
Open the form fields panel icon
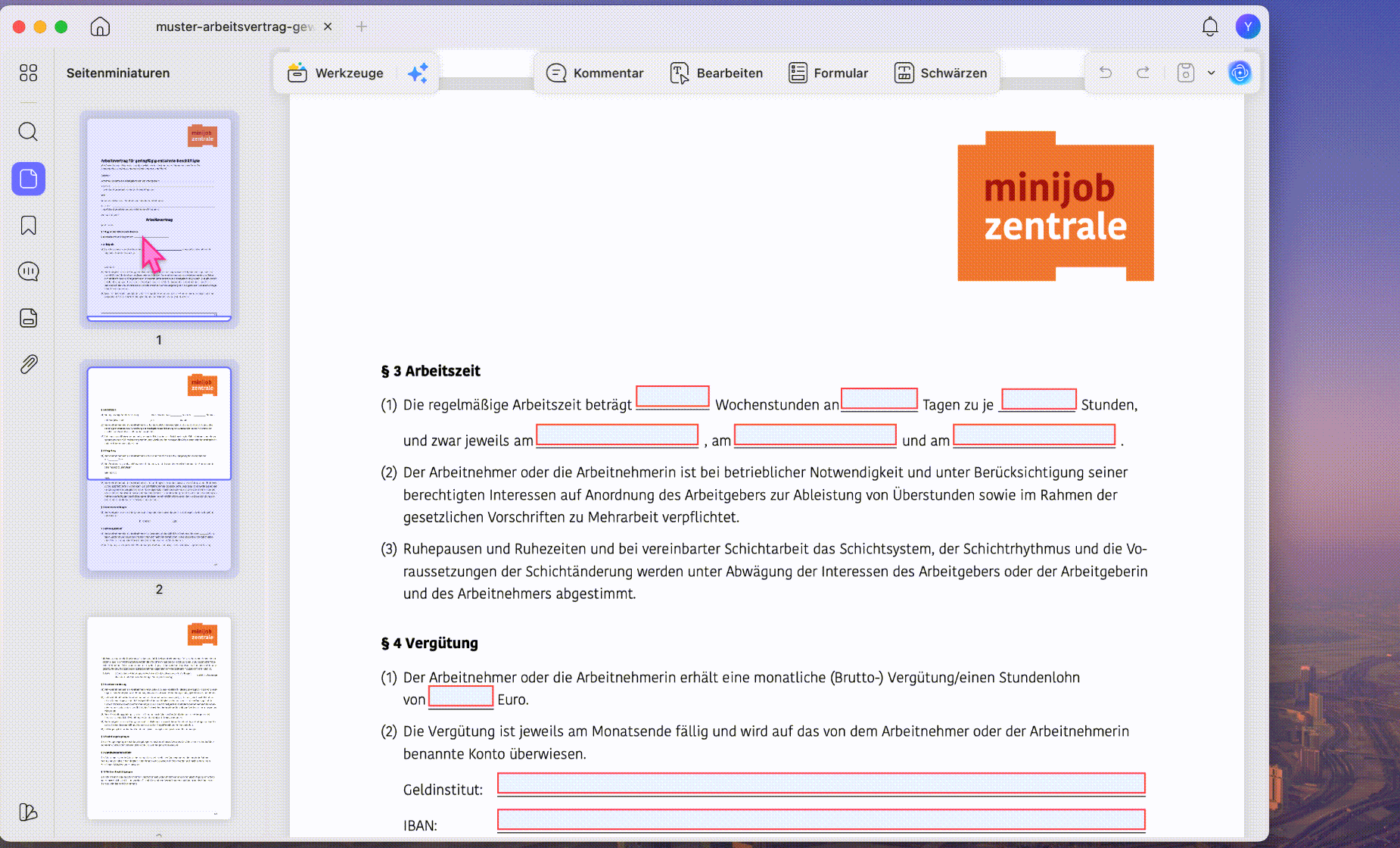coord(28,318)
